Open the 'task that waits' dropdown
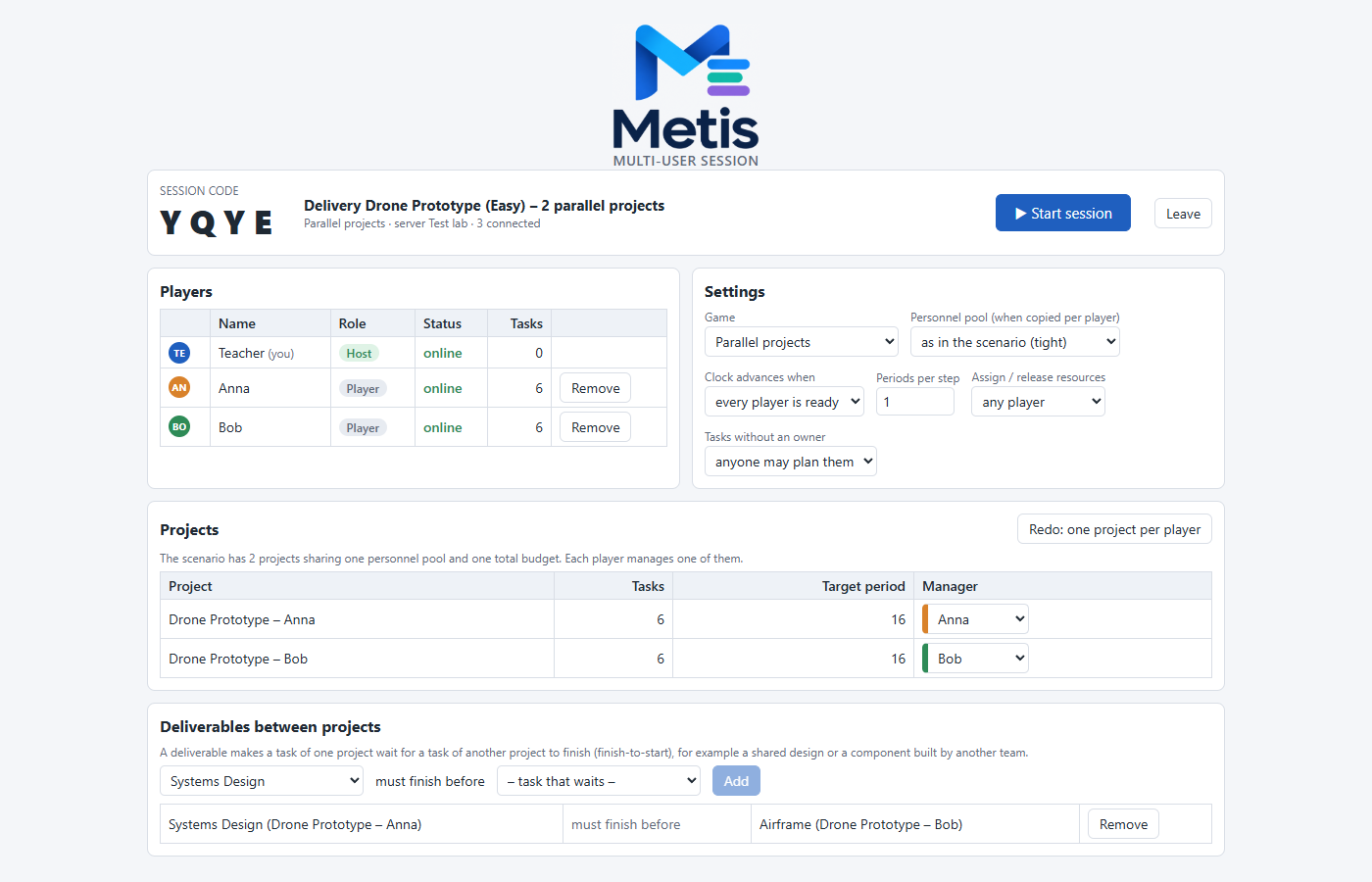The height and width of the screenshot is (882, 1372). pos(599,781)
